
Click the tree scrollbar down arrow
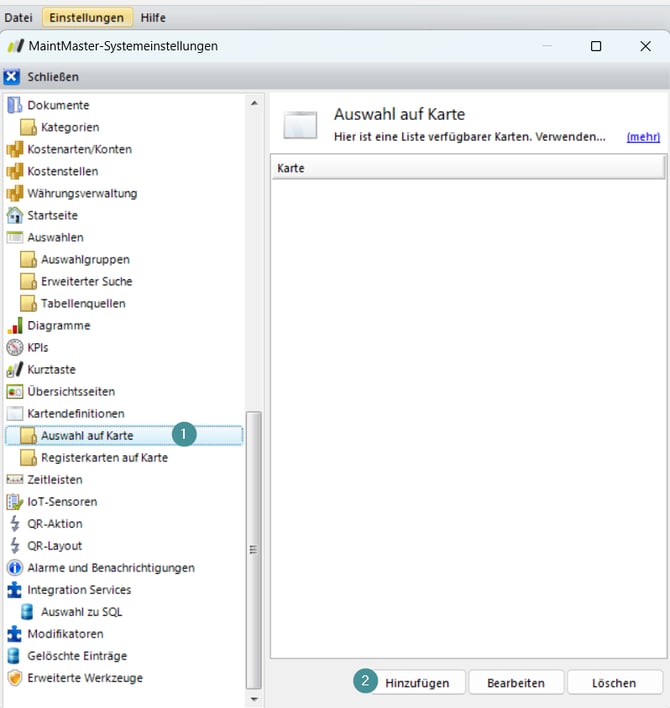[254, 699]
